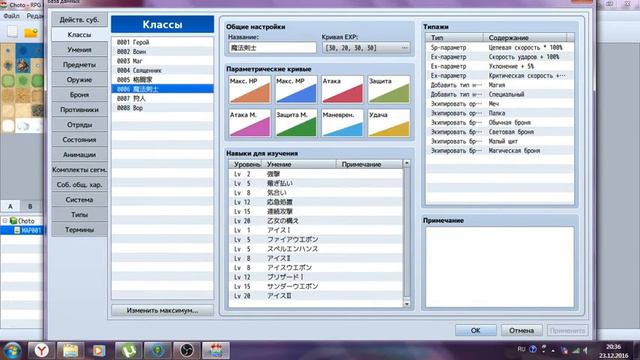Screen dimensions: 640x360
Task: Open the Соб. общ. хар. tab
Action: 80,185
